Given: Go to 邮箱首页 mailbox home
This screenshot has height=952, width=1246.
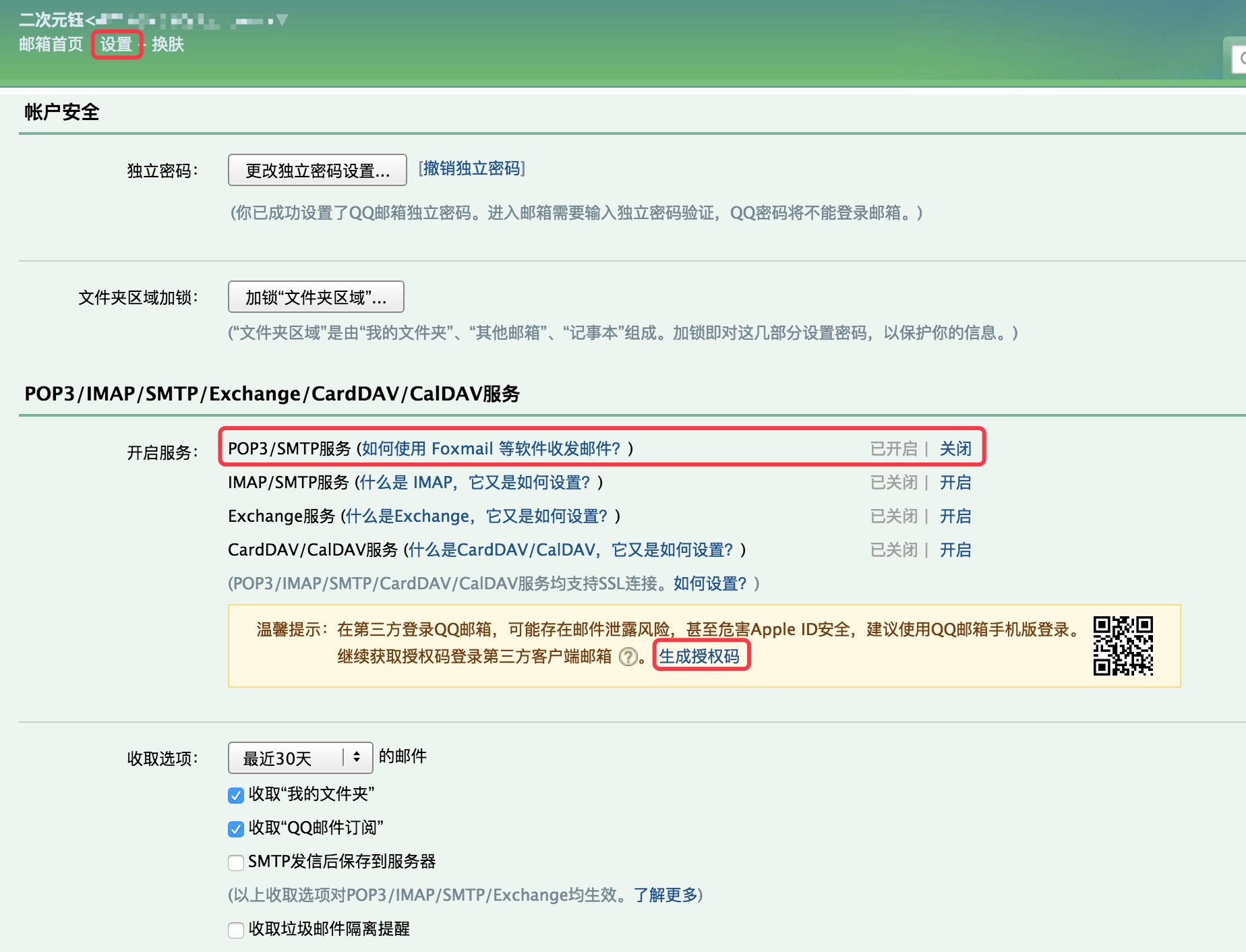Looking at the screenshot, I should point(51,44).
